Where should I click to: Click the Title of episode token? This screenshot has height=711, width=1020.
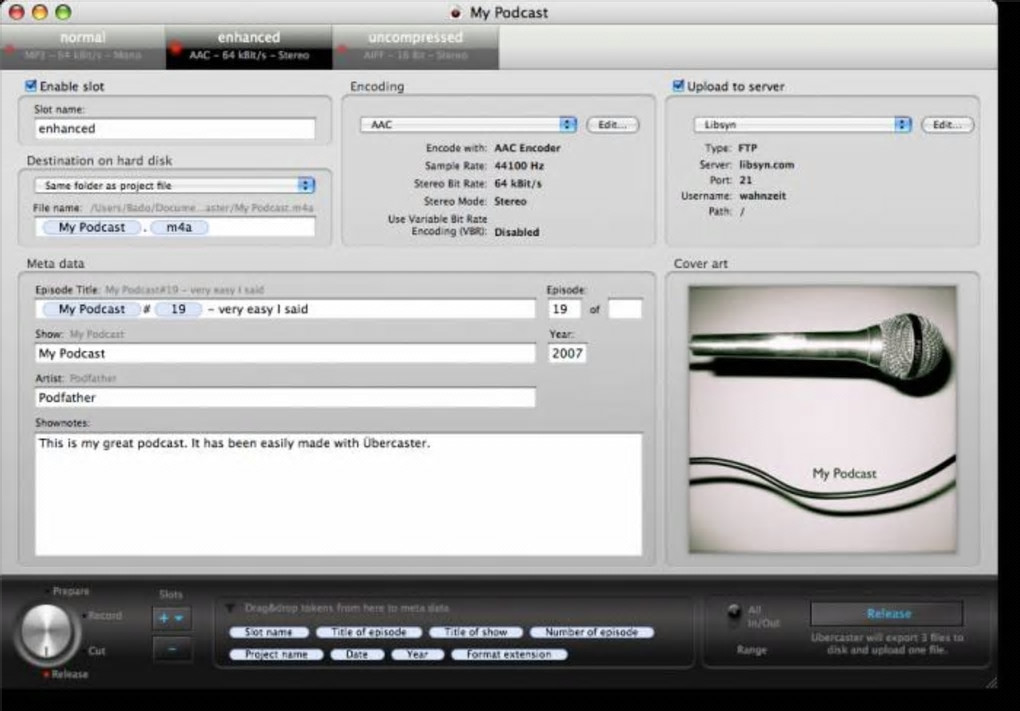point(368,632)
